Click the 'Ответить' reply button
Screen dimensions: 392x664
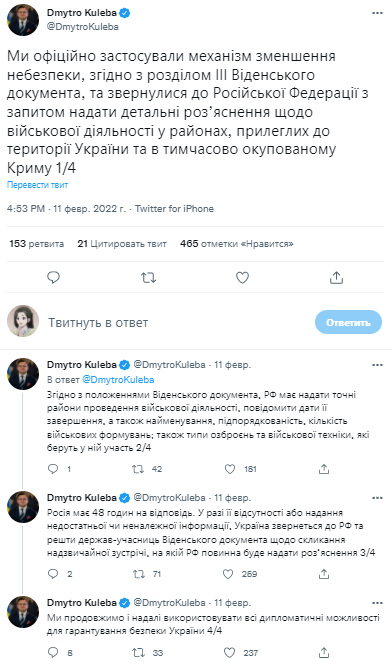[x=348, y=323]
